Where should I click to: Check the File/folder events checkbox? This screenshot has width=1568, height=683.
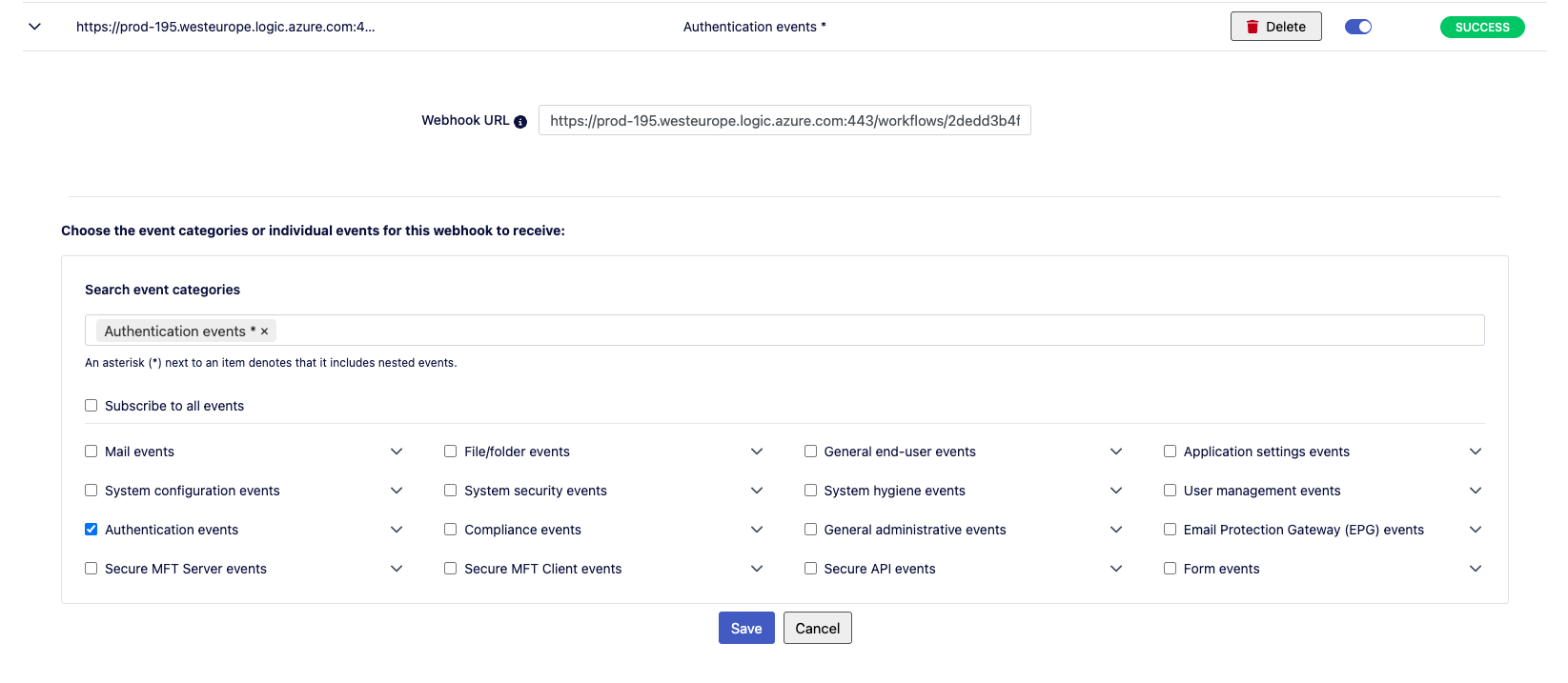(451, 452)
